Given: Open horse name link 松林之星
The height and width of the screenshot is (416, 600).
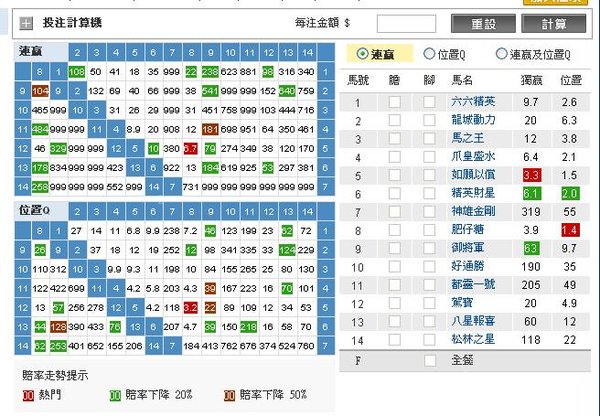Looking at the screenshot, I should 473,339.
